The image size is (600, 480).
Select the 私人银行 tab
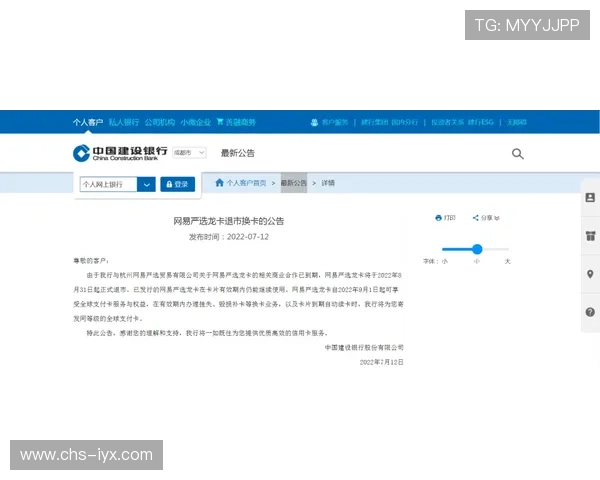click(124, 122)
